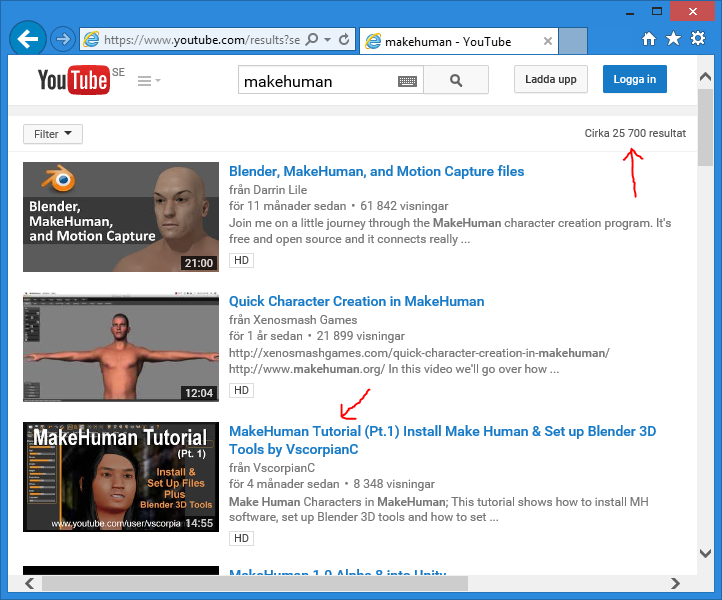
Task: Open Blender, MakeHuman, and Motion Capture thumbnail
Action: tap(121, 217)
